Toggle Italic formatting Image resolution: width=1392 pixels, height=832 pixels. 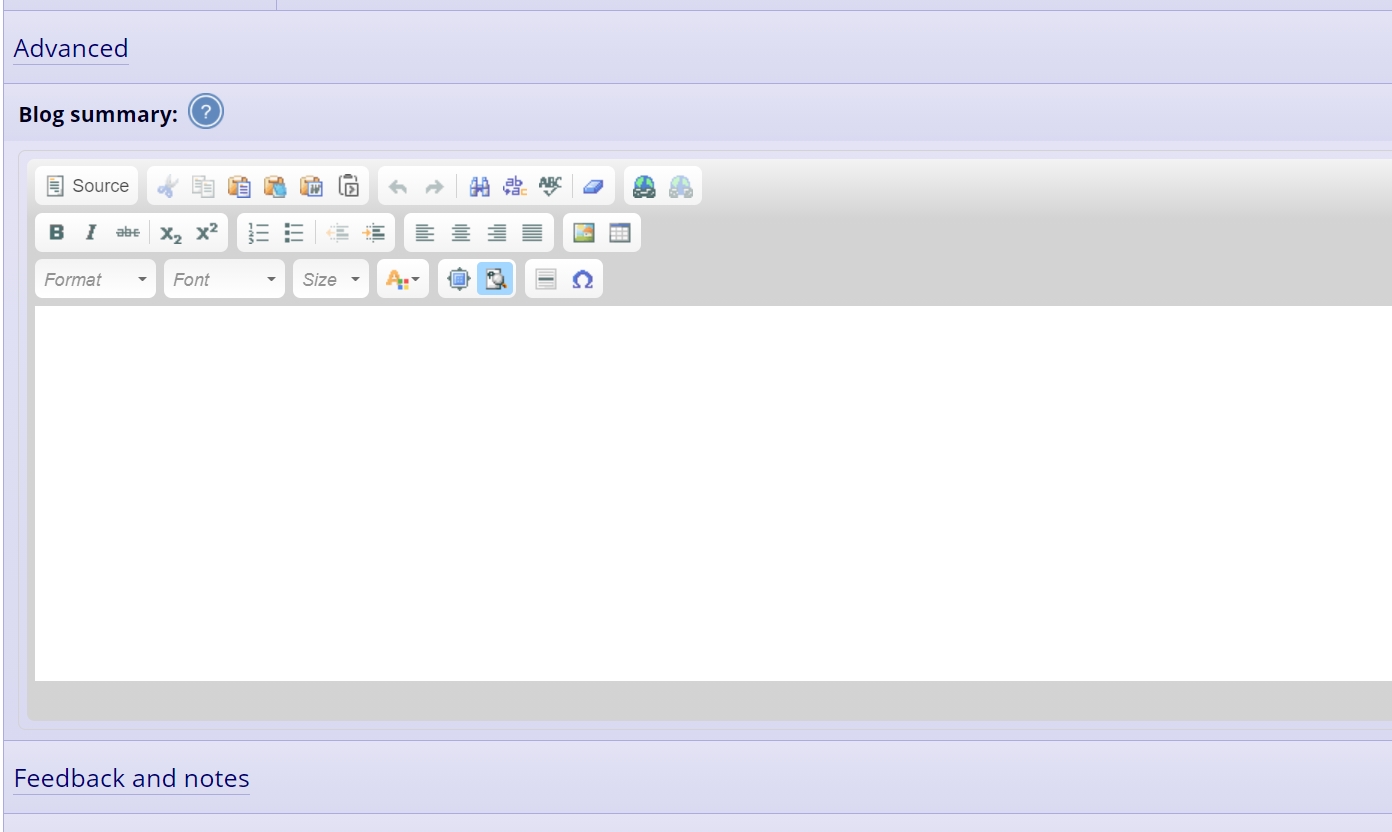91,233
